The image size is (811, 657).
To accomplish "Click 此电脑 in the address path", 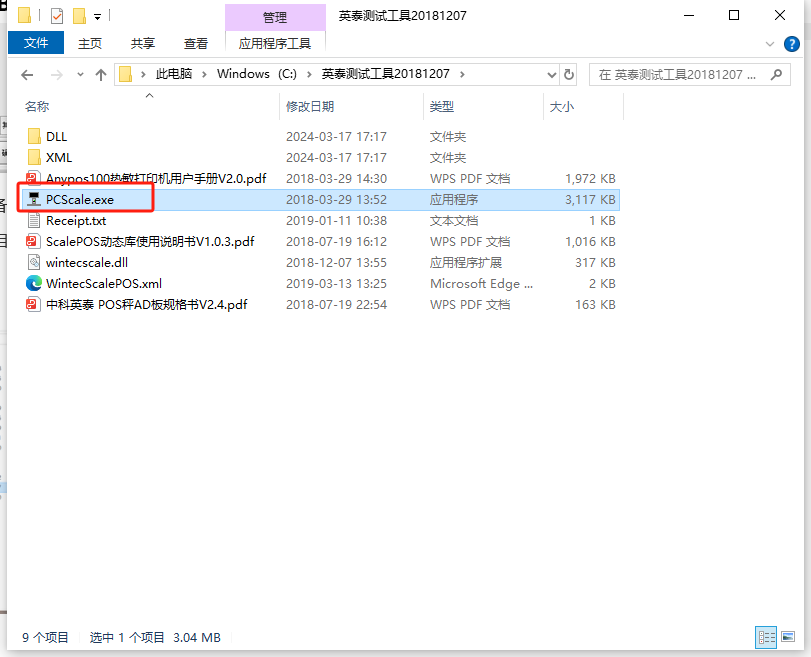I will tap(174, 74).
